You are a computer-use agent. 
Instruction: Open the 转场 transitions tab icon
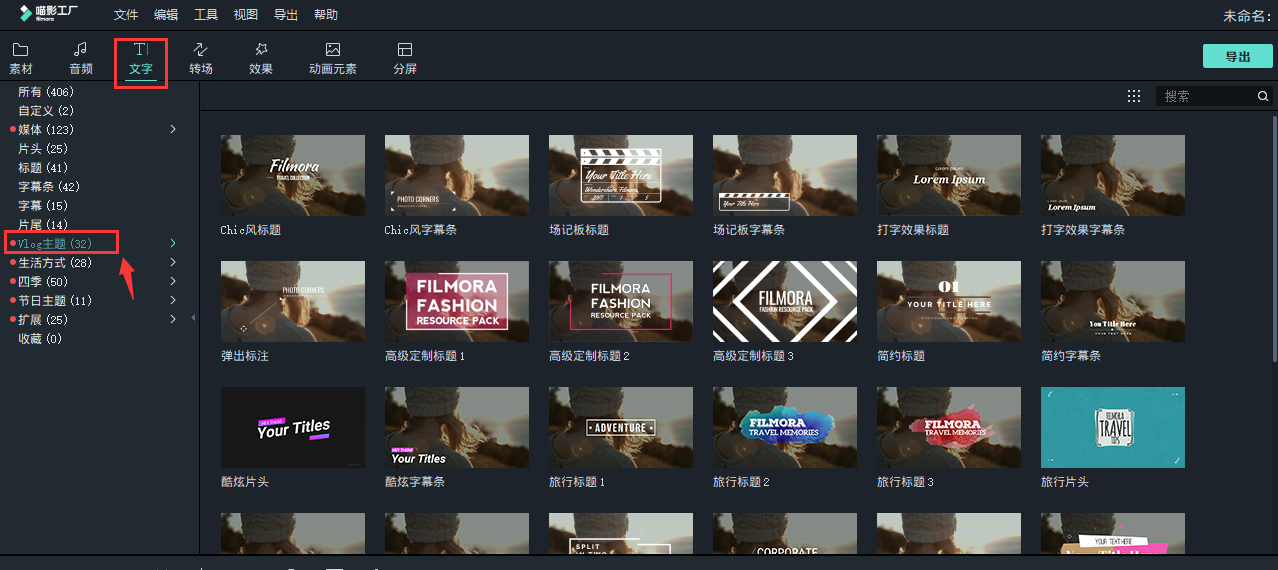[200, 50]
